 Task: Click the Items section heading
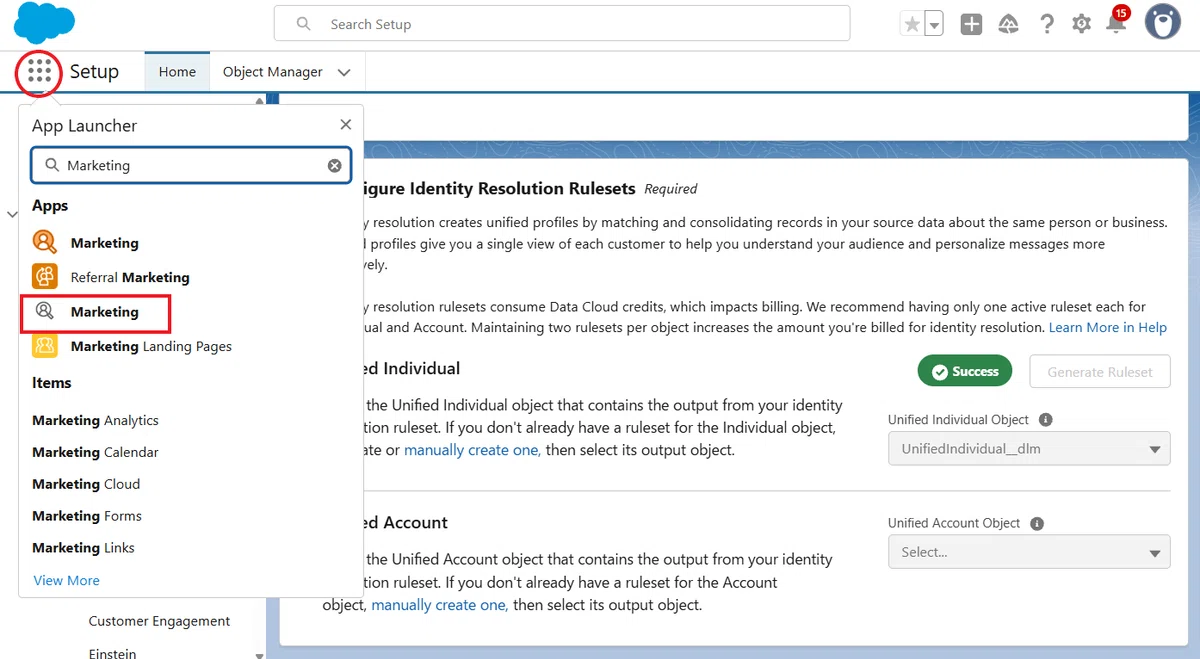52,383
